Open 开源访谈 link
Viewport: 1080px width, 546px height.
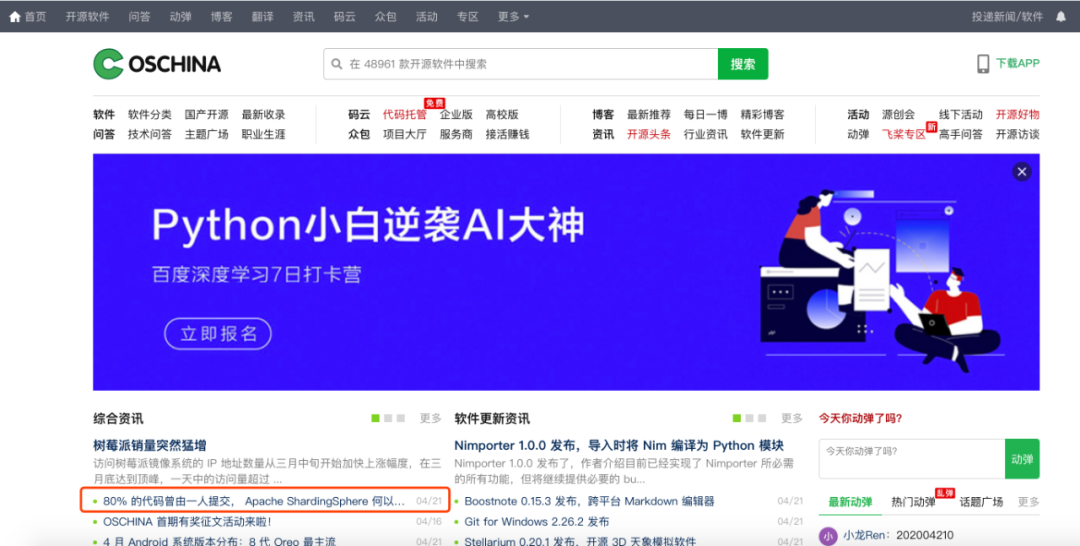click(1017, 134)
